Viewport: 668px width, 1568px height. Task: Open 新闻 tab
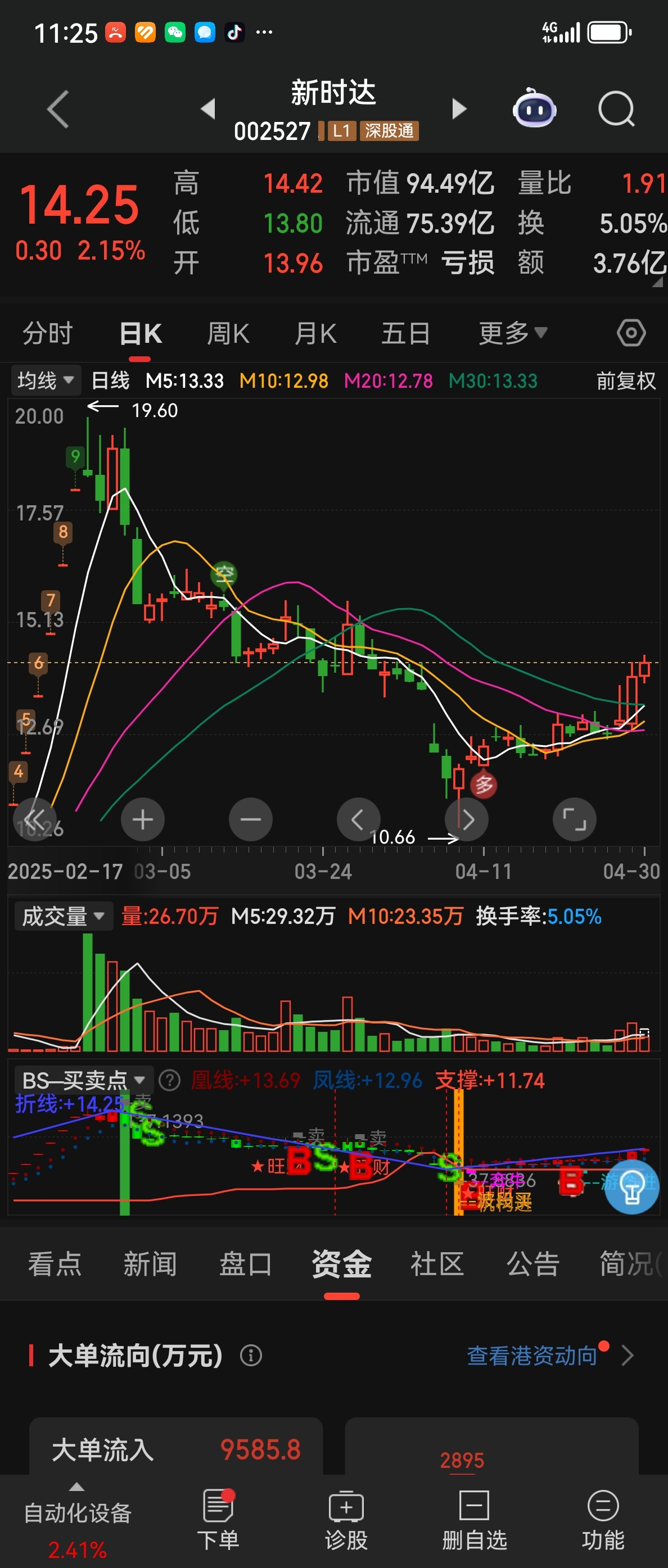click(x=150, y=1265)
